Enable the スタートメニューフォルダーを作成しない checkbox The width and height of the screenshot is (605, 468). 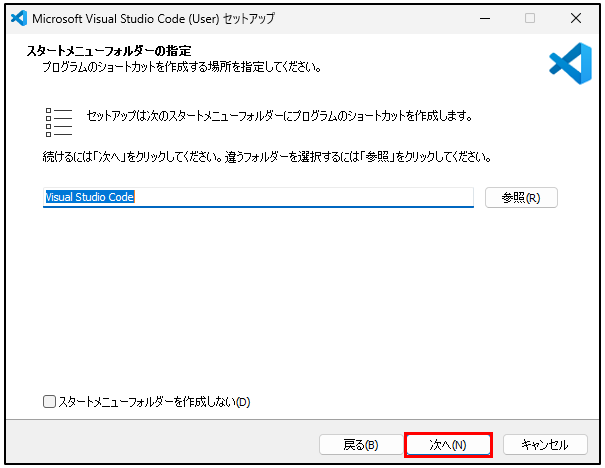(x=50, y=402)
